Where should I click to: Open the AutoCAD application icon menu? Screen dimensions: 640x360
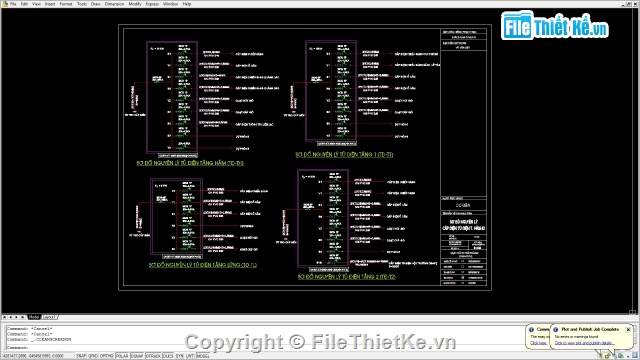[x=4, y=4]
